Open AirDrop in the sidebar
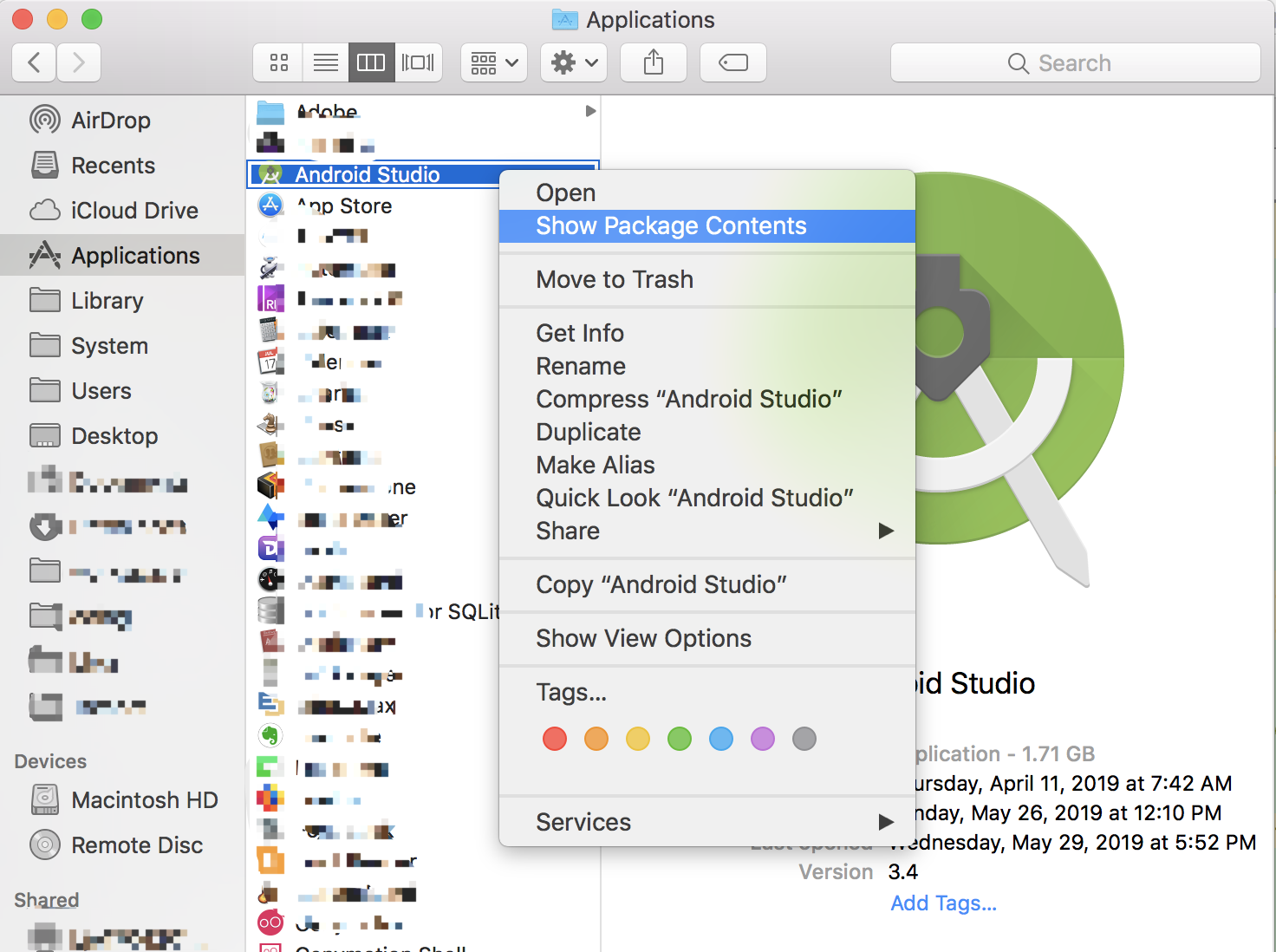Image resolution: width=1276 pixels, height=952 pixels. coord(122,120)
